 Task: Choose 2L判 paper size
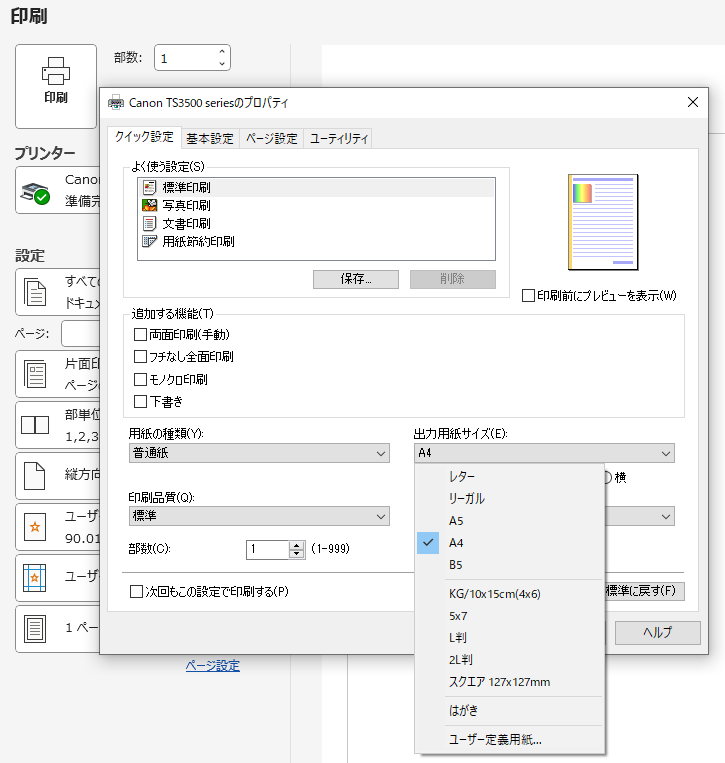click(x=510, y=660)
